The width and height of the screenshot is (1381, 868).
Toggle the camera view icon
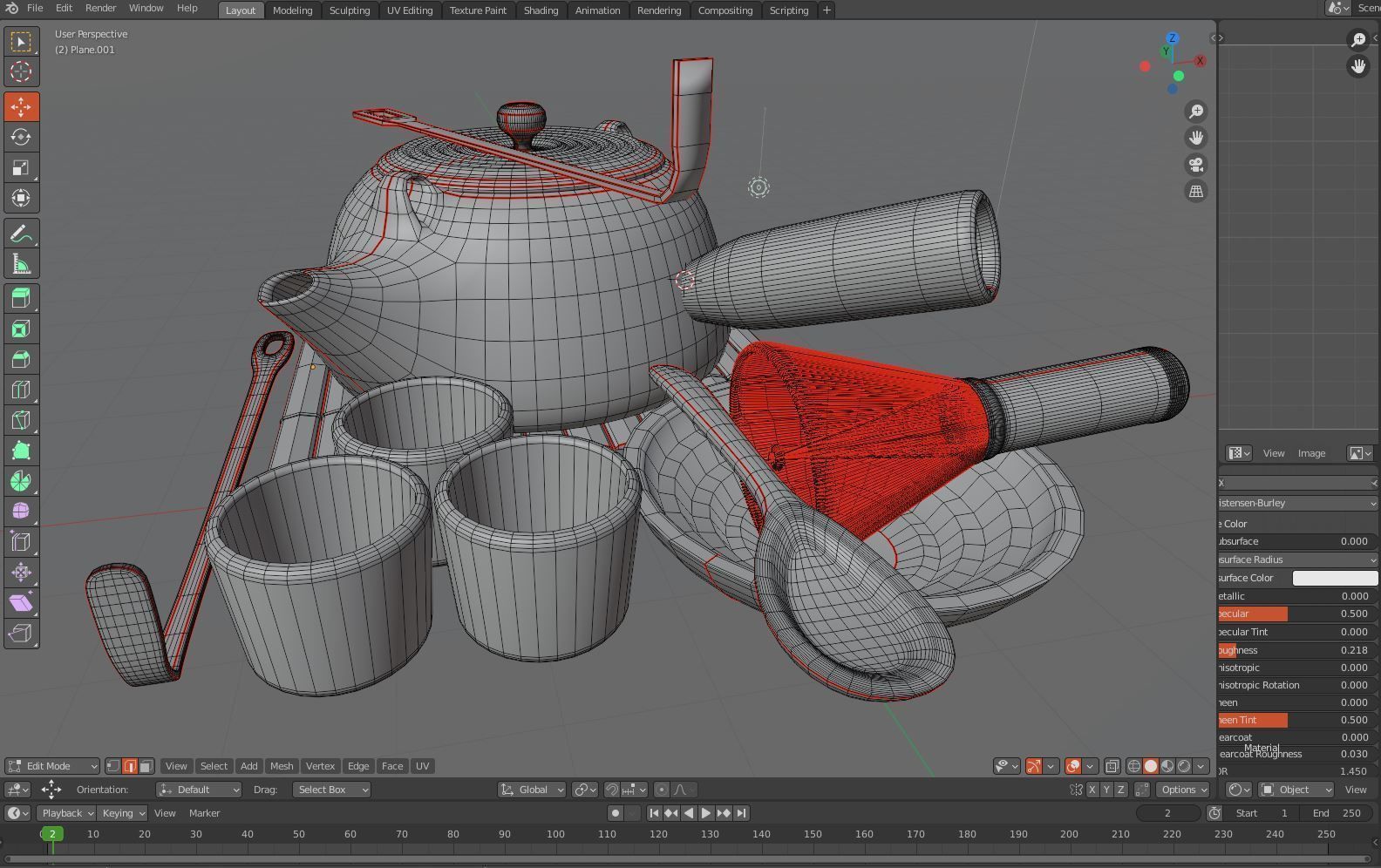pyautogui.click(x=1196, y=165)
